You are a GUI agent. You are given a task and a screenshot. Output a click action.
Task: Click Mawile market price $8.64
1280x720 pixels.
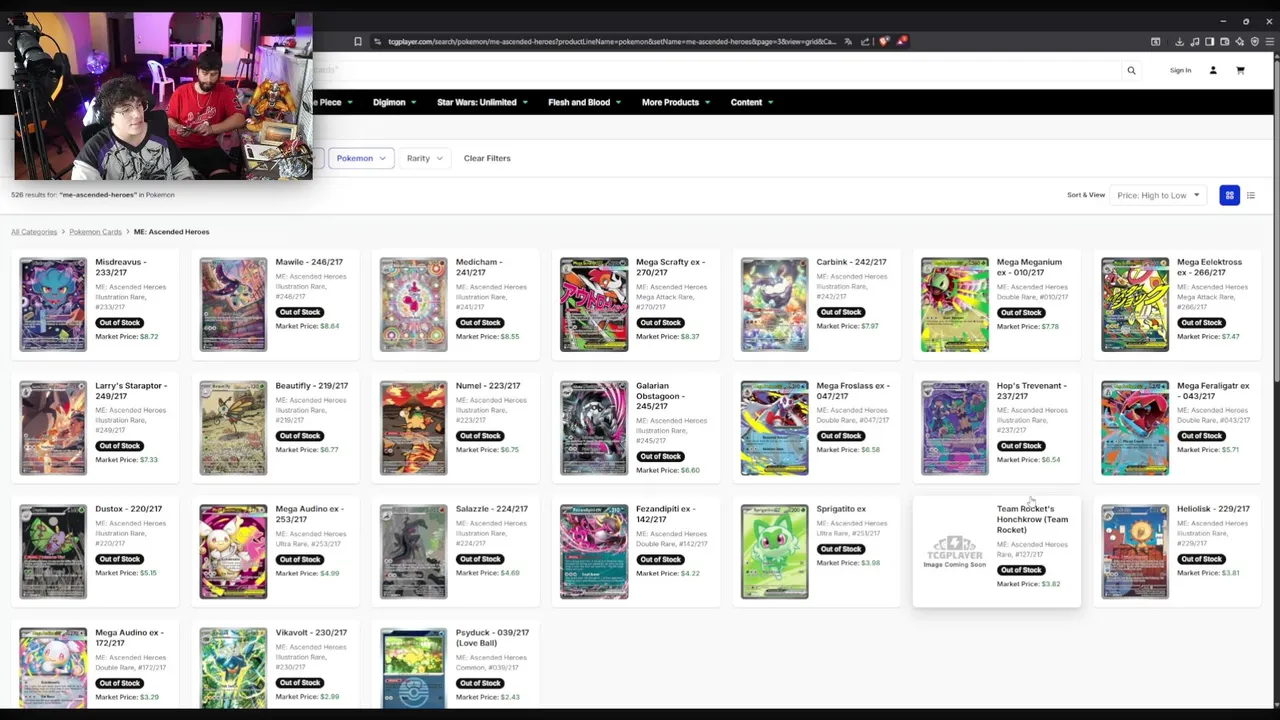(x=307, y=326)
